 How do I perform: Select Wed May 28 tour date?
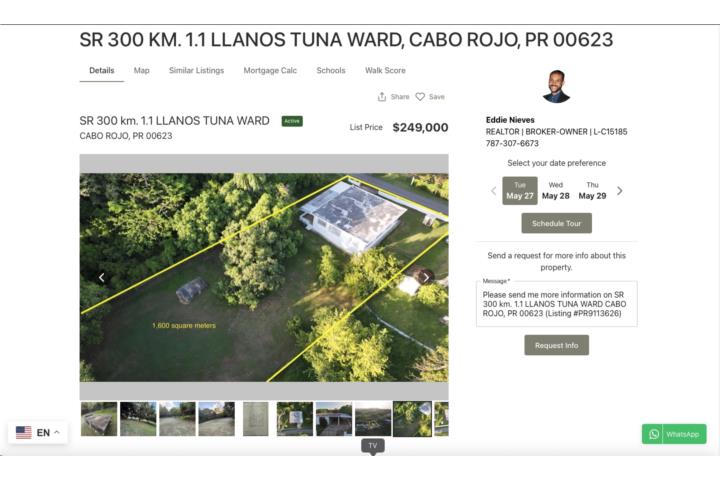pos(556,191)
